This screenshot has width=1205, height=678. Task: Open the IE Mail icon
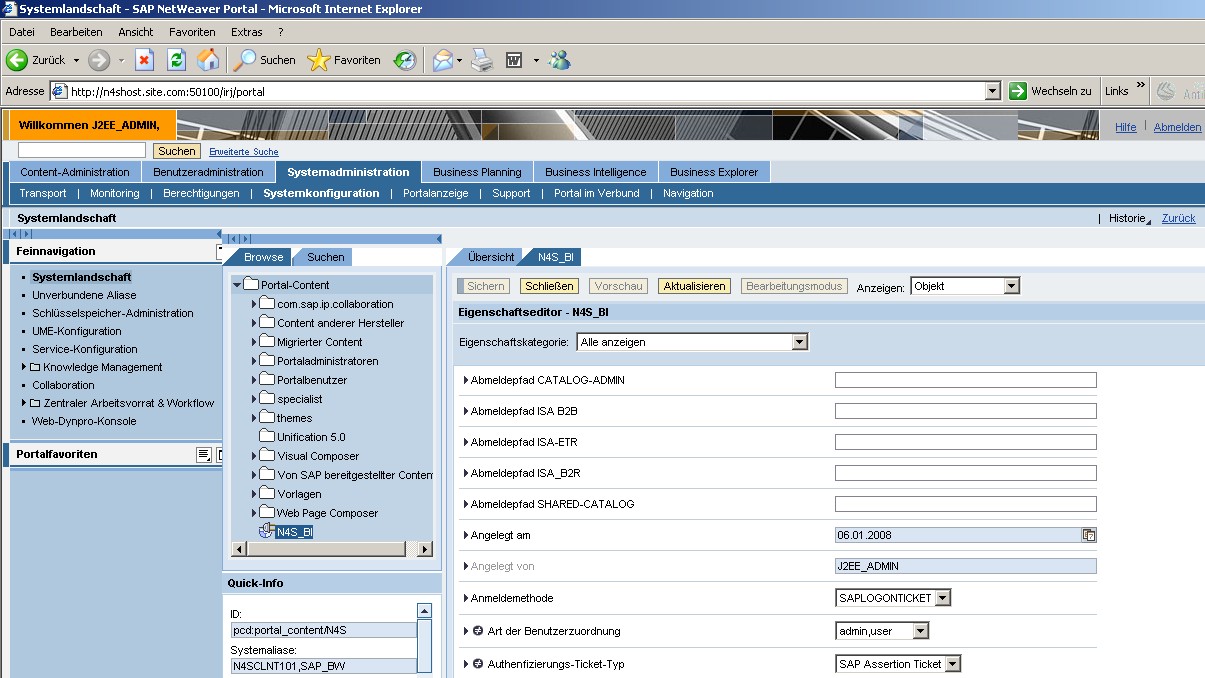(x=442, y=60)
